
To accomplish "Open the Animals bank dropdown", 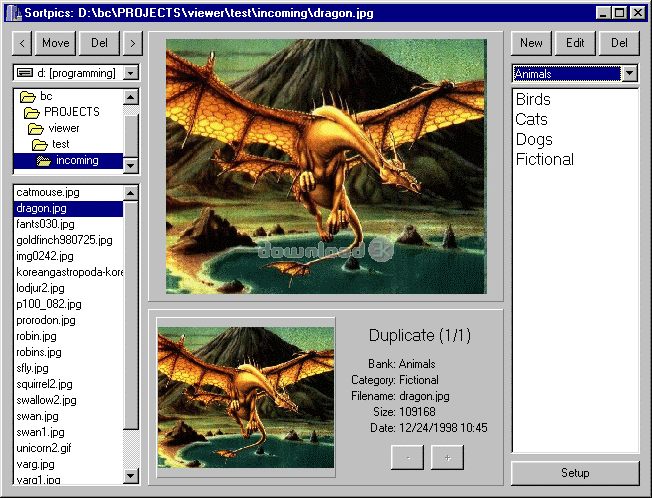I will [630, 74].
